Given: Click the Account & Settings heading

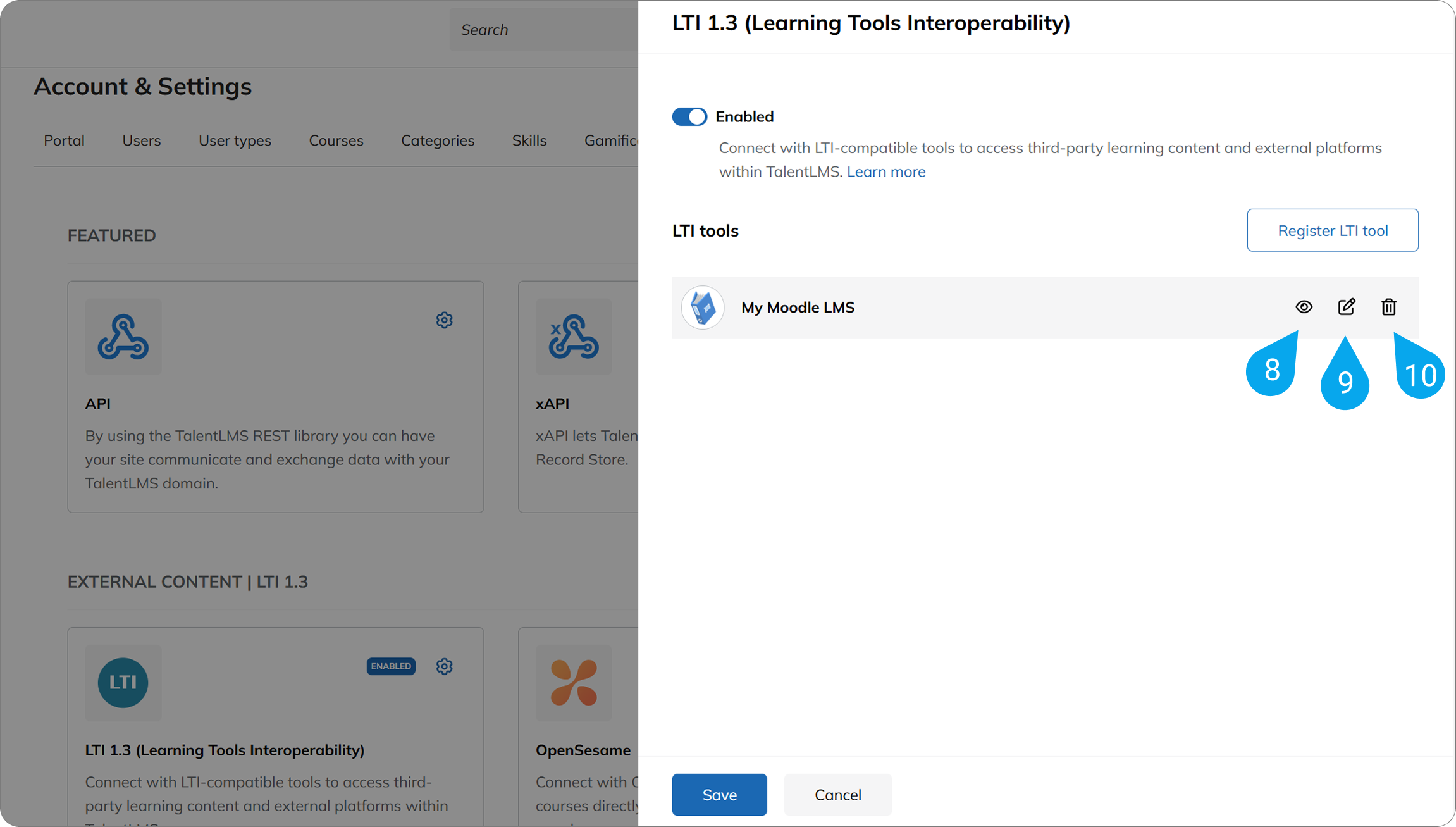Looking at the screenshot, I should [x=142, y=87].
